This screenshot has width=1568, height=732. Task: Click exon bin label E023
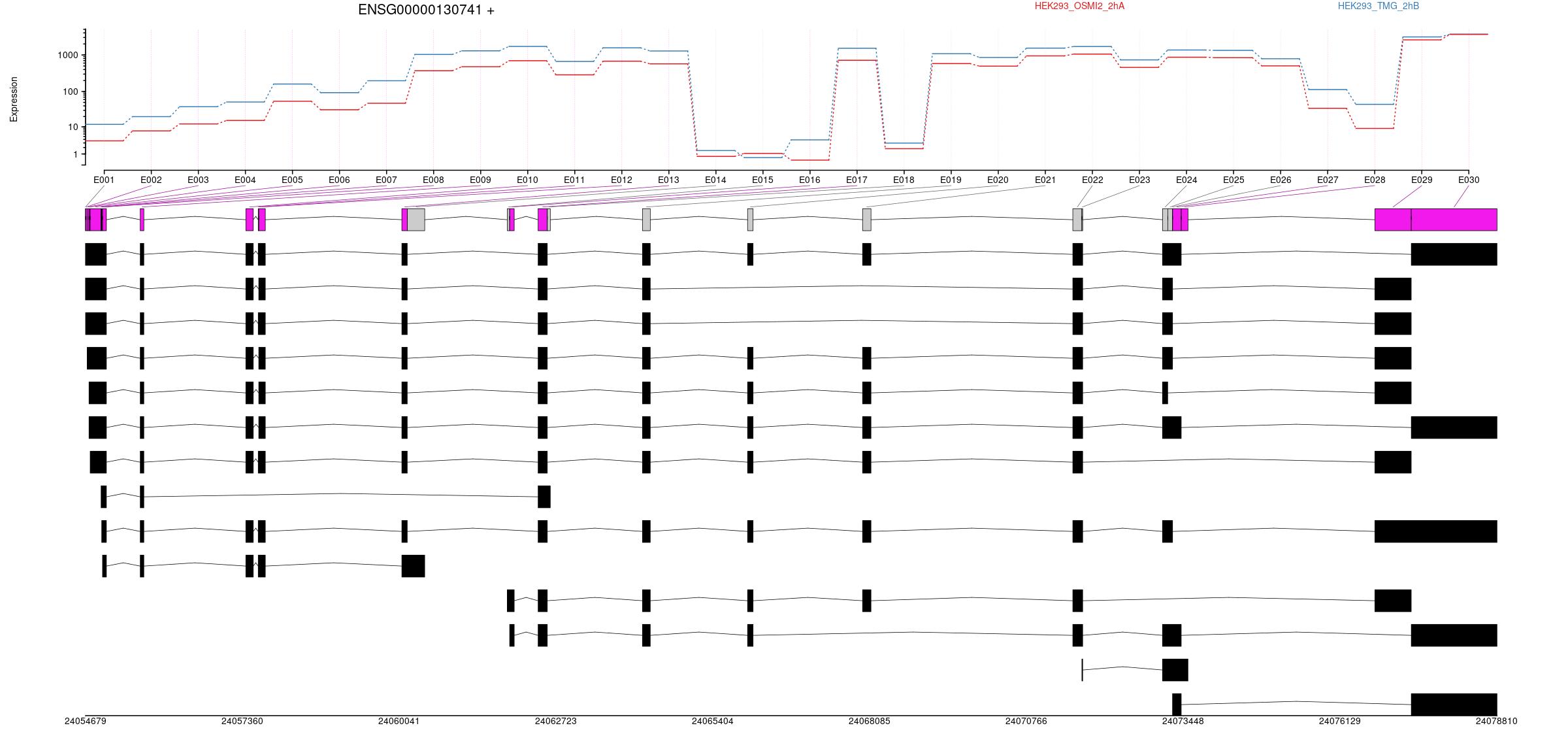tap(1139, 180)
